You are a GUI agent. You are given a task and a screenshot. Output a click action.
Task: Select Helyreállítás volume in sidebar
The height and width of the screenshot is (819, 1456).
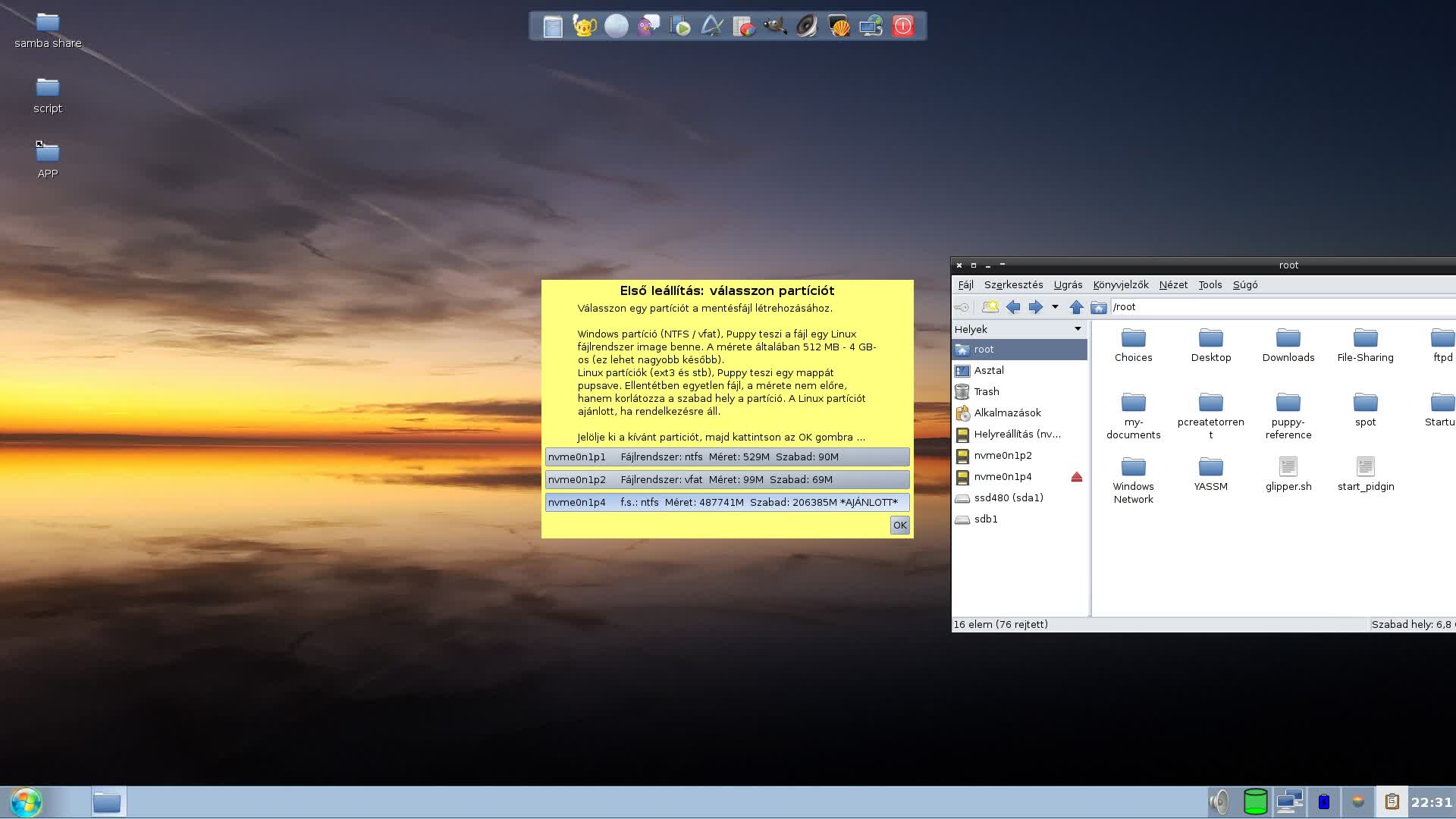pos(1020,435)
